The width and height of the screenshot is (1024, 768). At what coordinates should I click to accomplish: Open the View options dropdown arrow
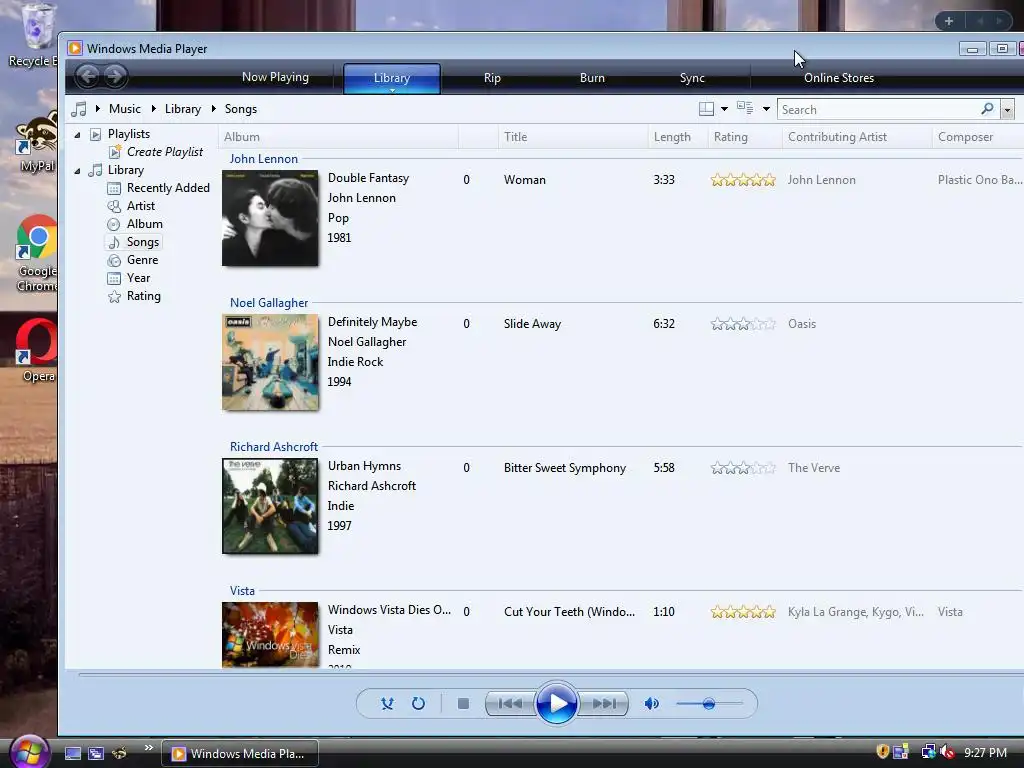click(x=766, y=109)
